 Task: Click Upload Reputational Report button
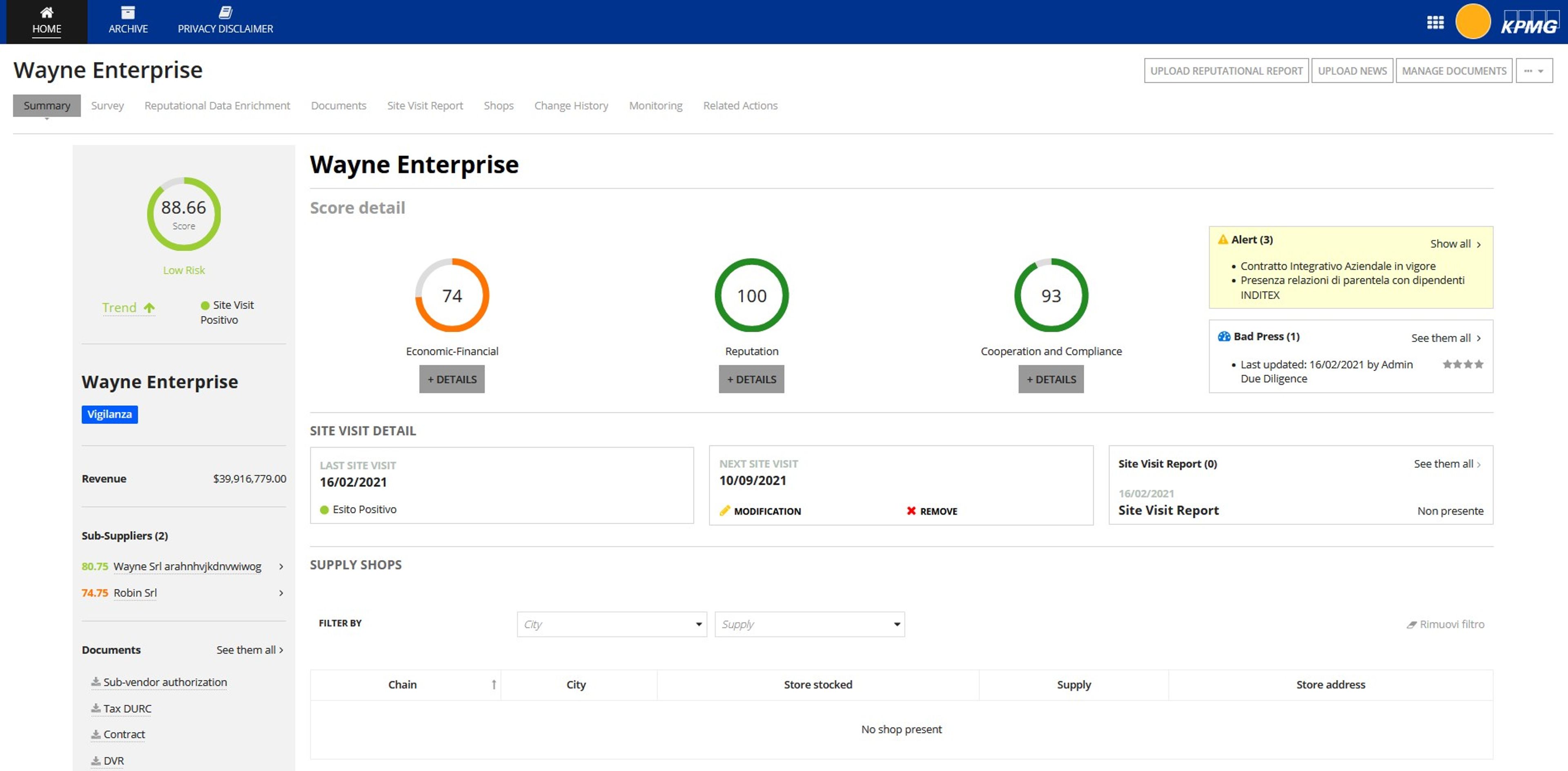click(x=1226, y=71)
